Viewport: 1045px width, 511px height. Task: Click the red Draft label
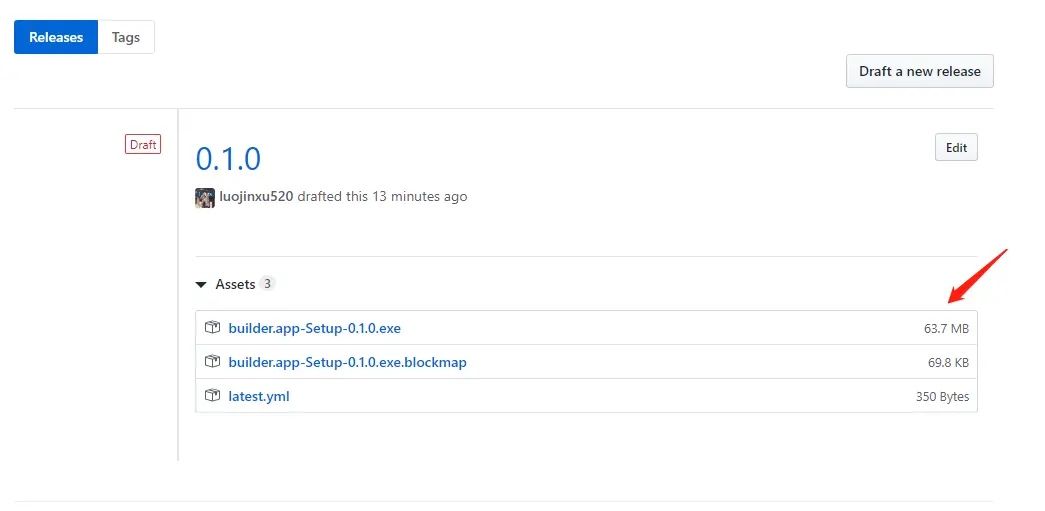click(143, 145)
